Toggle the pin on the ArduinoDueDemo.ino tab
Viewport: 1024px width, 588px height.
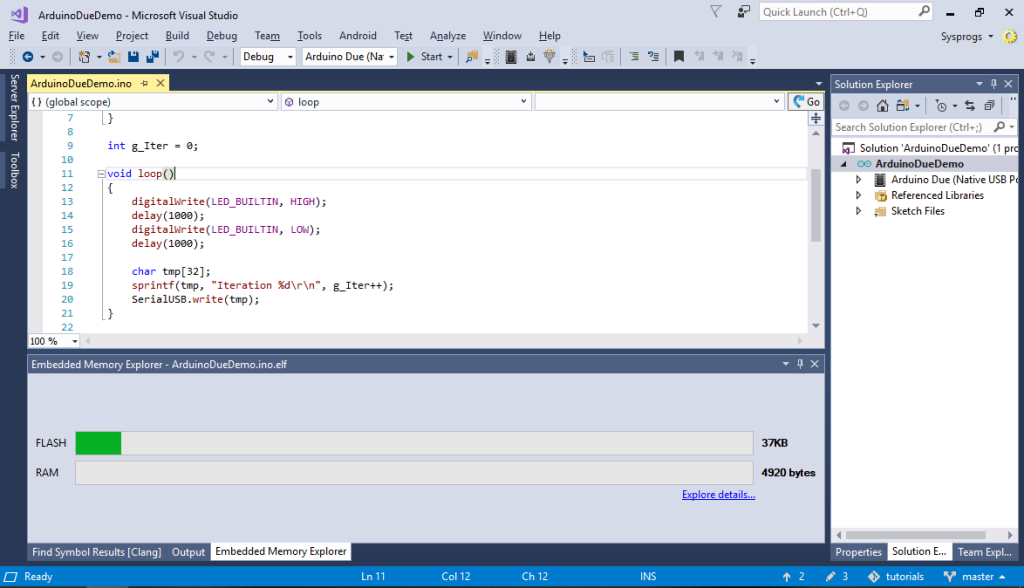pos(143,83)
